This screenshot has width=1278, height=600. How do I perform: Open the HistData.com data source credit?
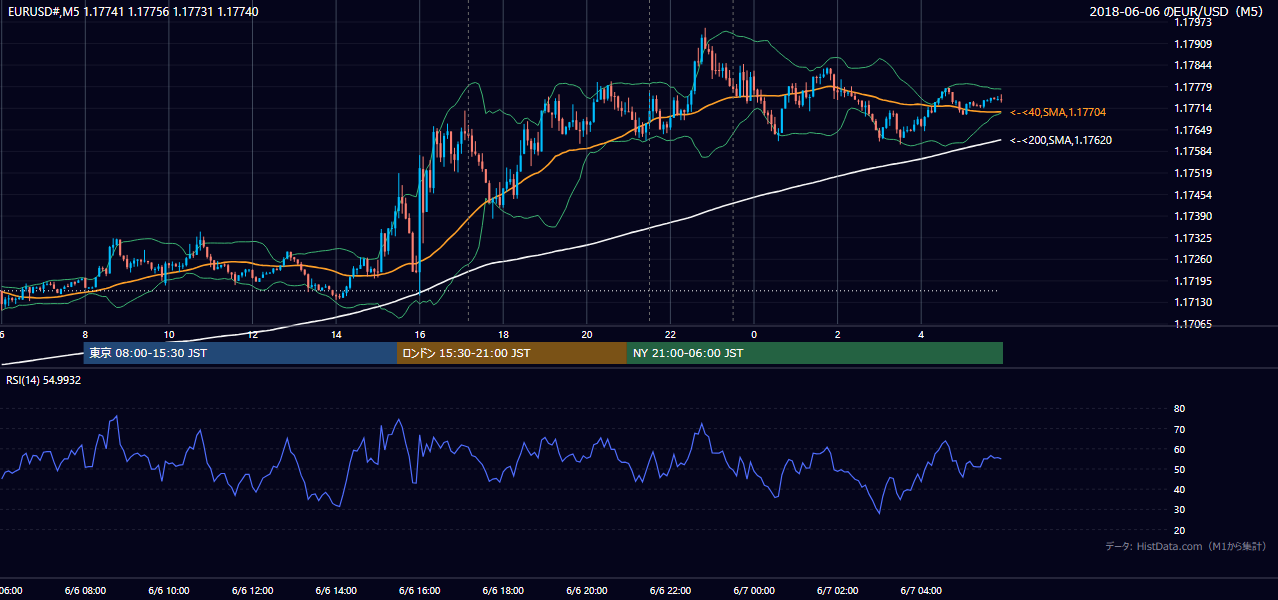(x=1185, y=547)
